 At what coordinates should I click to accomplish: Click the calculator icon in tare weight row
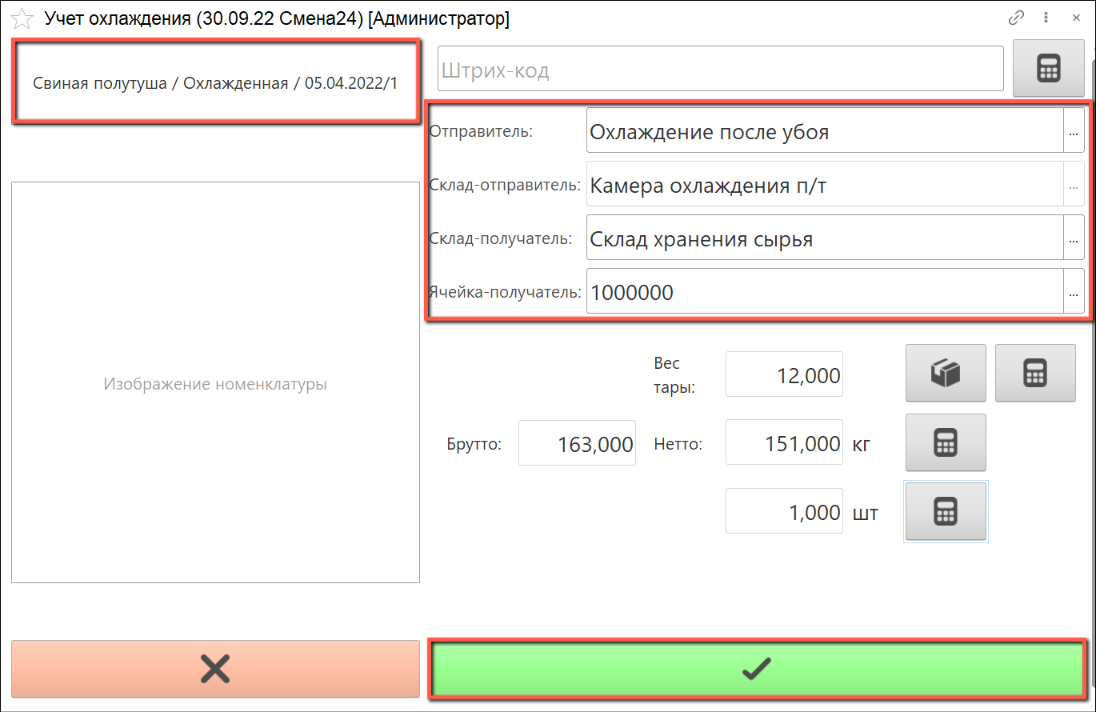tap(1035, 373)
